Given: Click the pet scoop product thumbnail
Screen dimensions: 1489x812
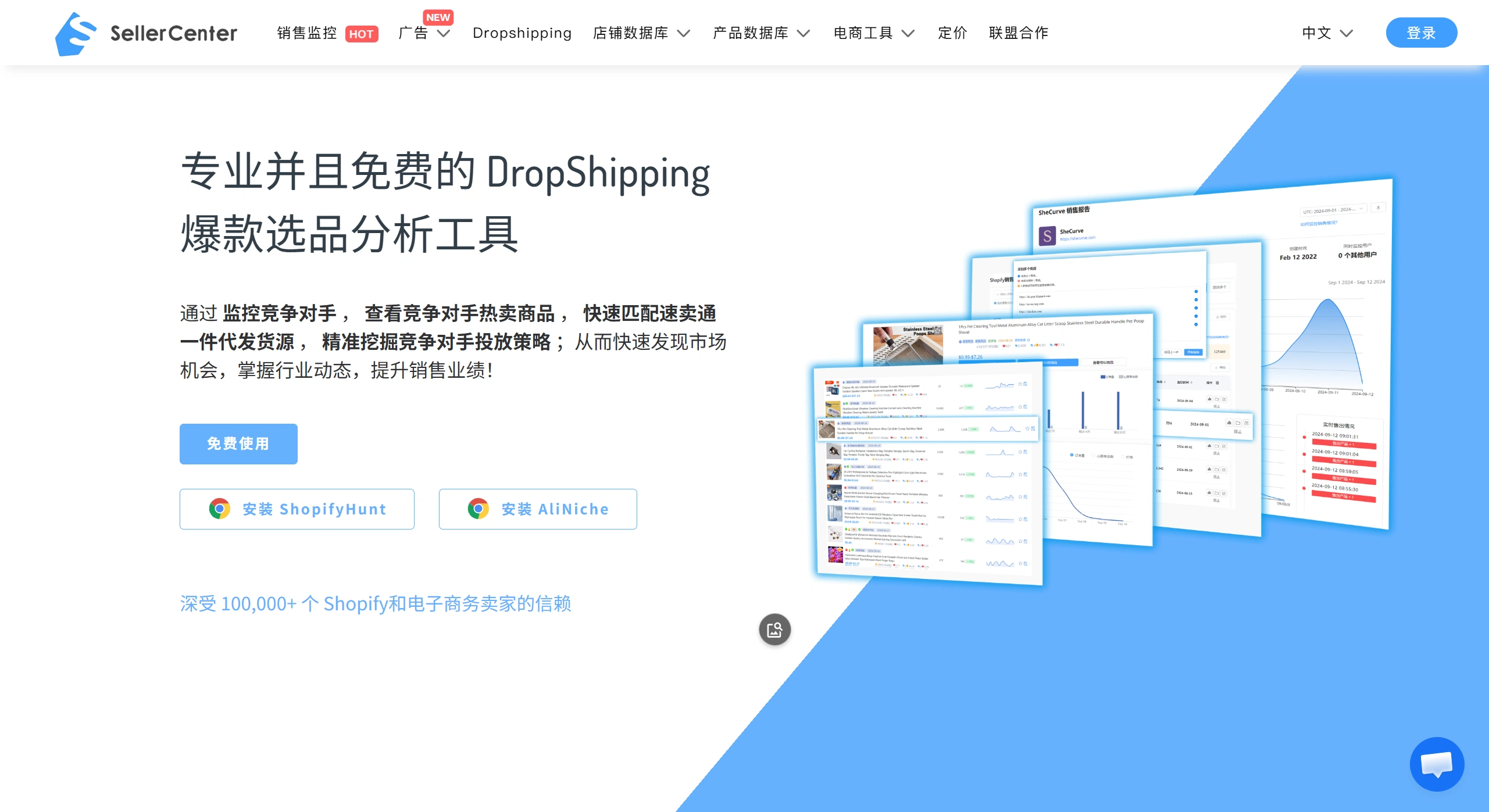Looking at the screenshot, I should (x=907, y=345).
